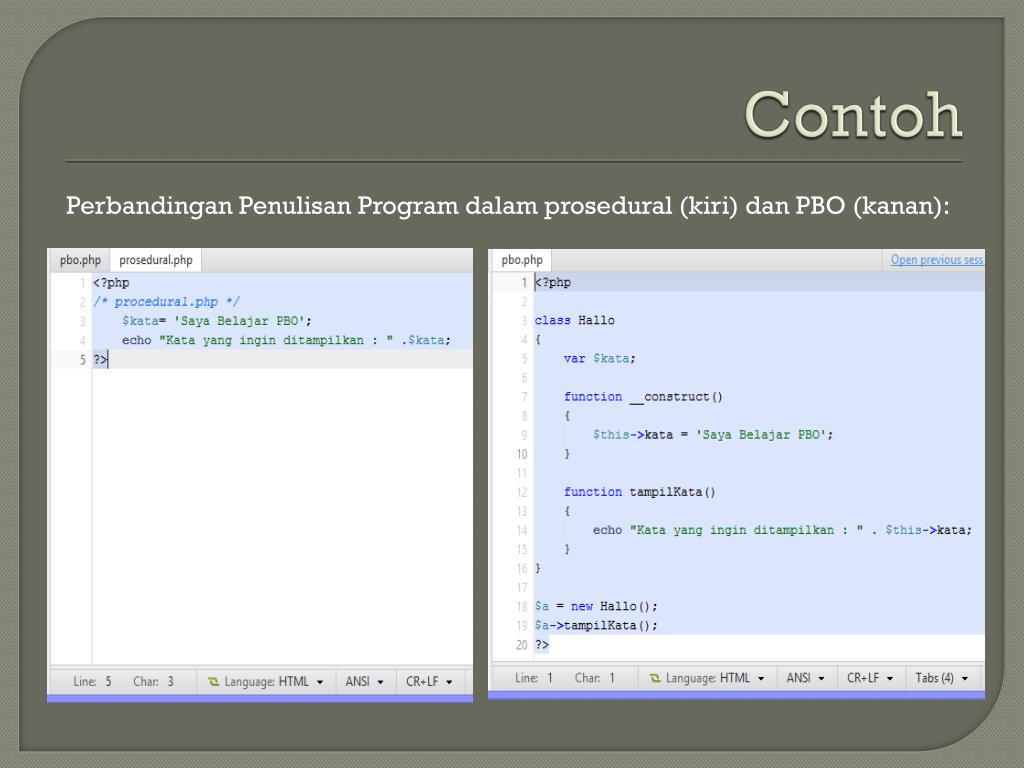The width and height of the screenshot is (1024, 768).
Task: Click the $kata= 'Saya Belajar PBO' line
Action: [217, 321]
